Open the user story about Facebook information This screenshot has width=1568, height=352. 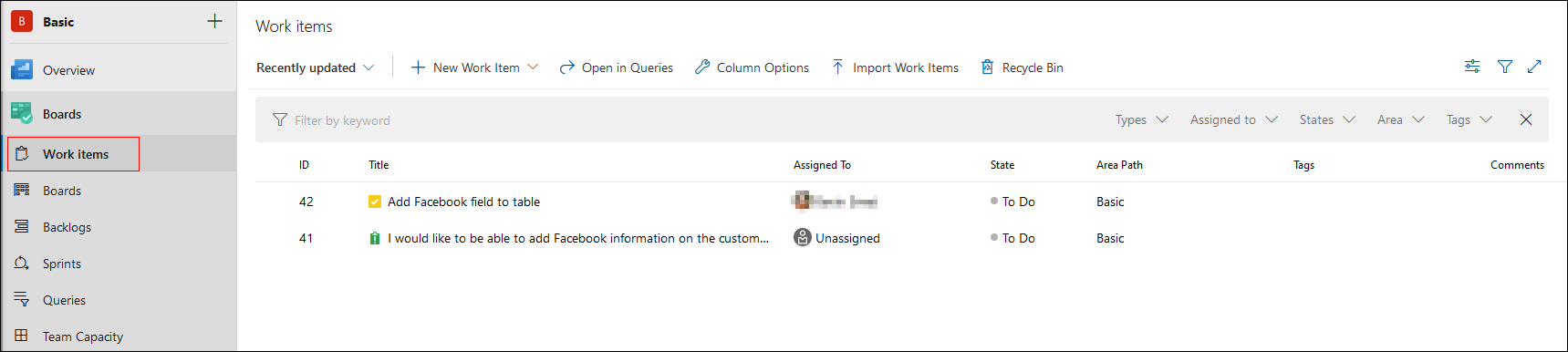[x=578, y=238]
